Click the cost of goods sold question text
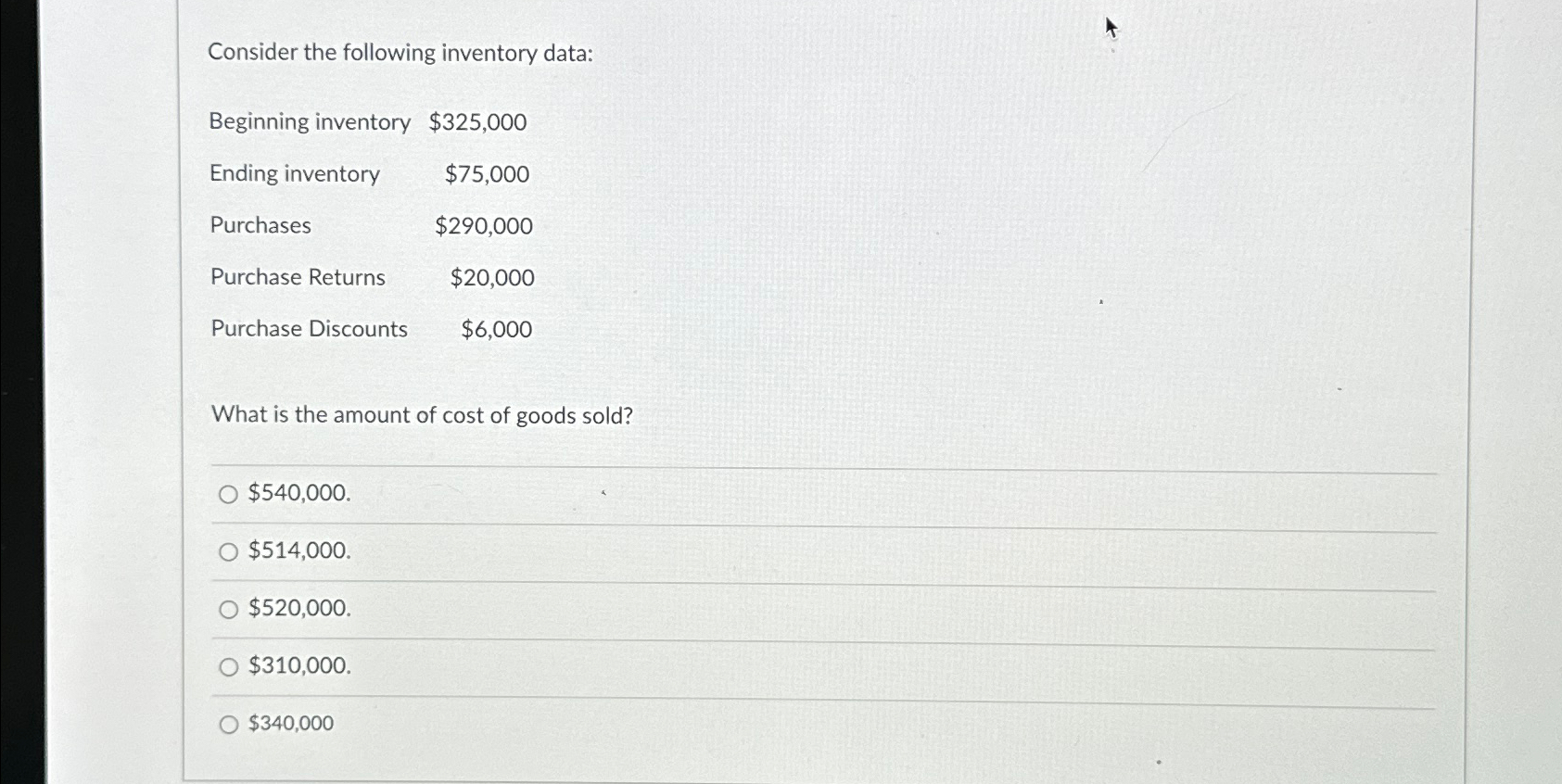The image size is (1562, 784). click(x=422, y=415)
